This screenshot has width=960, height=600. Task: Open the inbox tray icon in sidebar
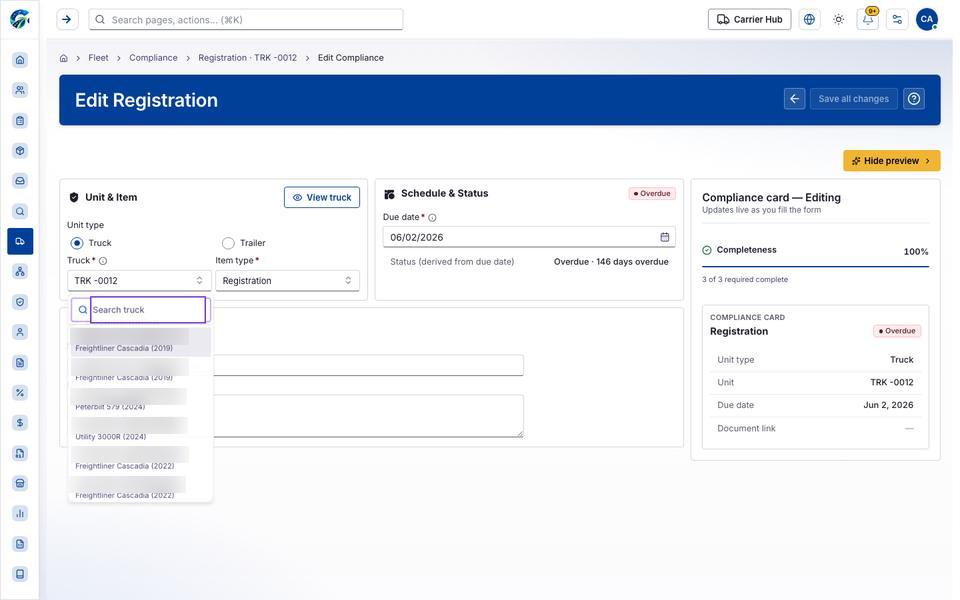click(20, 181)
